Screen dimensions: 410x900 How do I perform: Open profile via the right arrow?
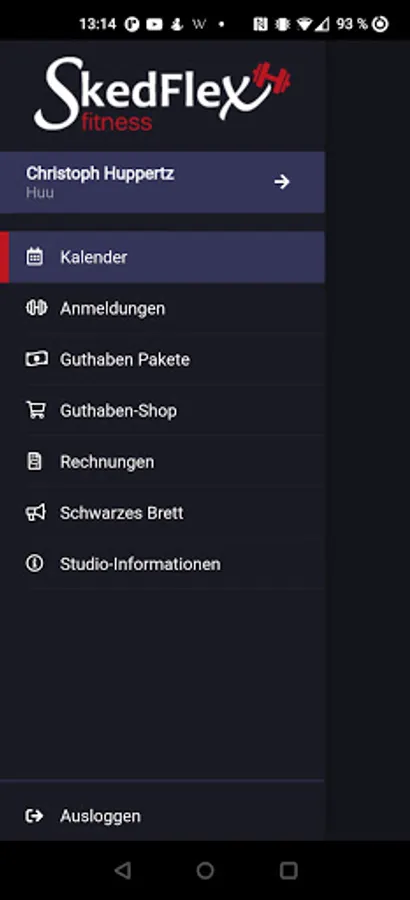click(x=281, y=182)
